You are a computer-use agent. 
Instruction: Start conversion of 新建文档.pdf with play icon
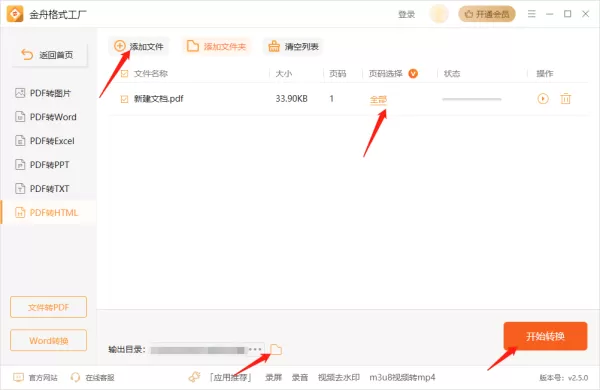click(543, 99)
